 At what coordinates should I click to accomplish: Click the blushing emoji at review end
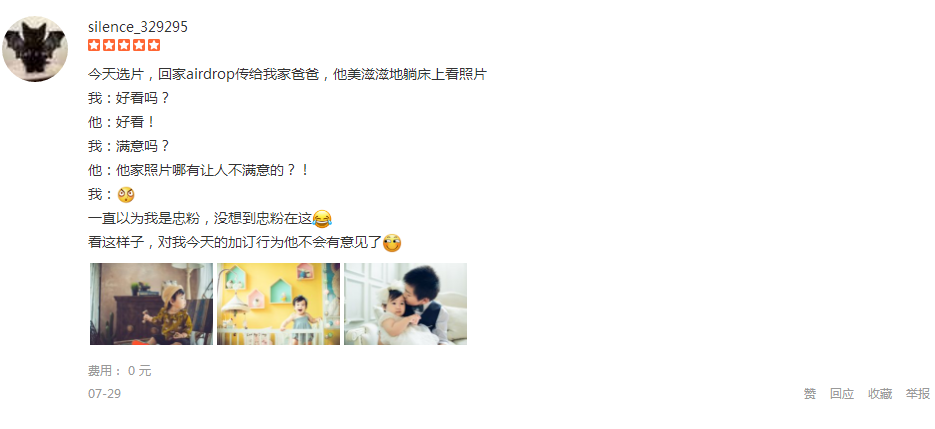(392, 243)
